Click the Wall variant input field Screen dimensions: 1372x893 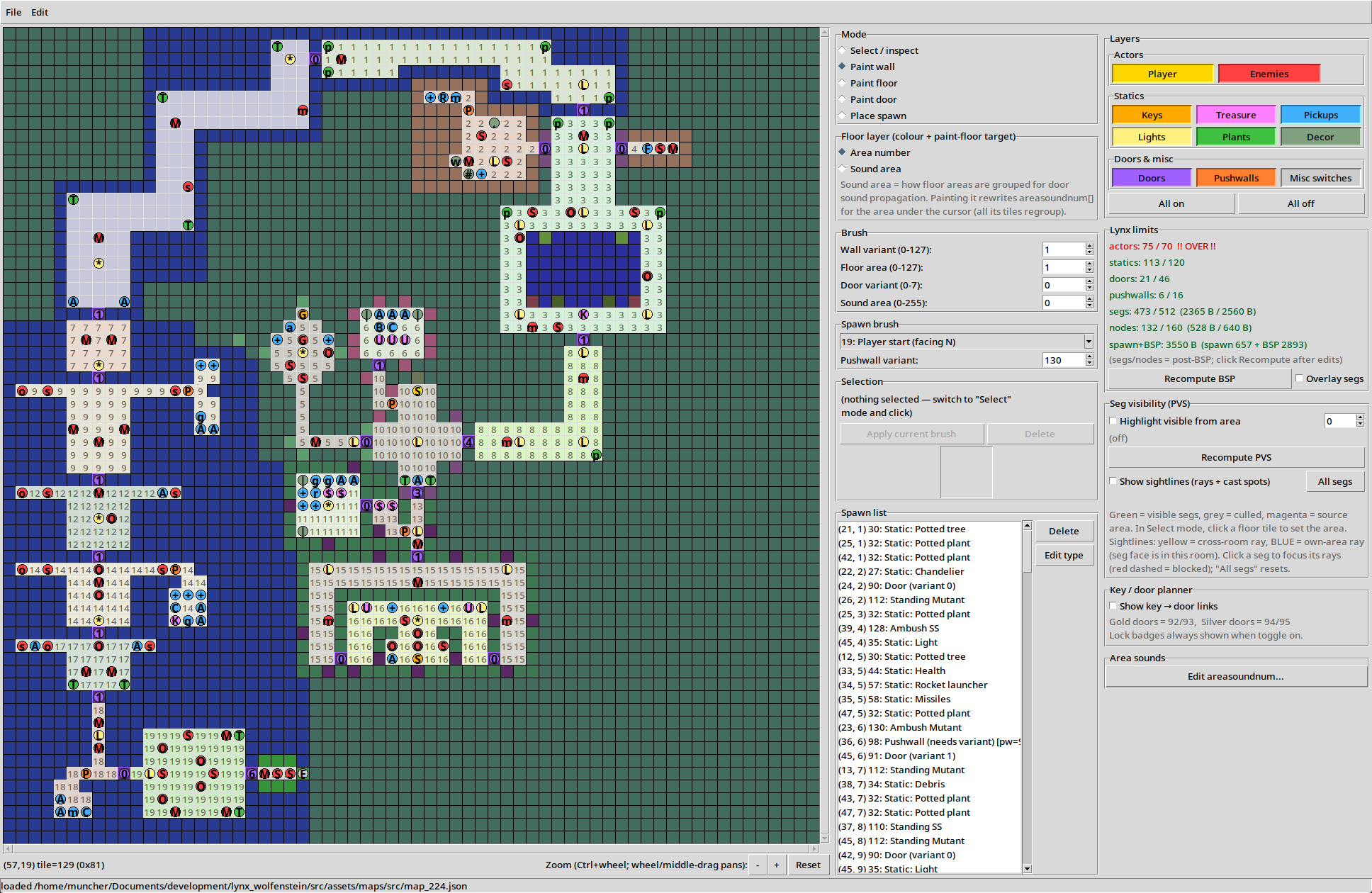pos(1063,249)
